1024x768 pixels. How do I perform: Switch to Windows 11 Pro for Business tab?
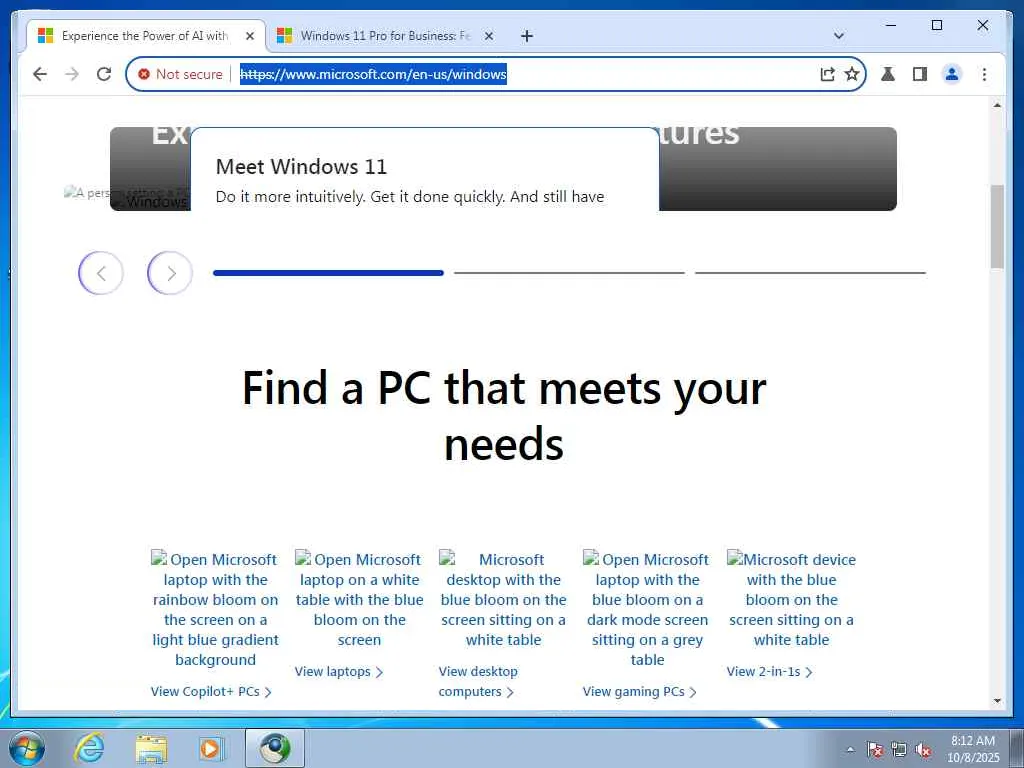pyautogui.click(x=385, y=36)
